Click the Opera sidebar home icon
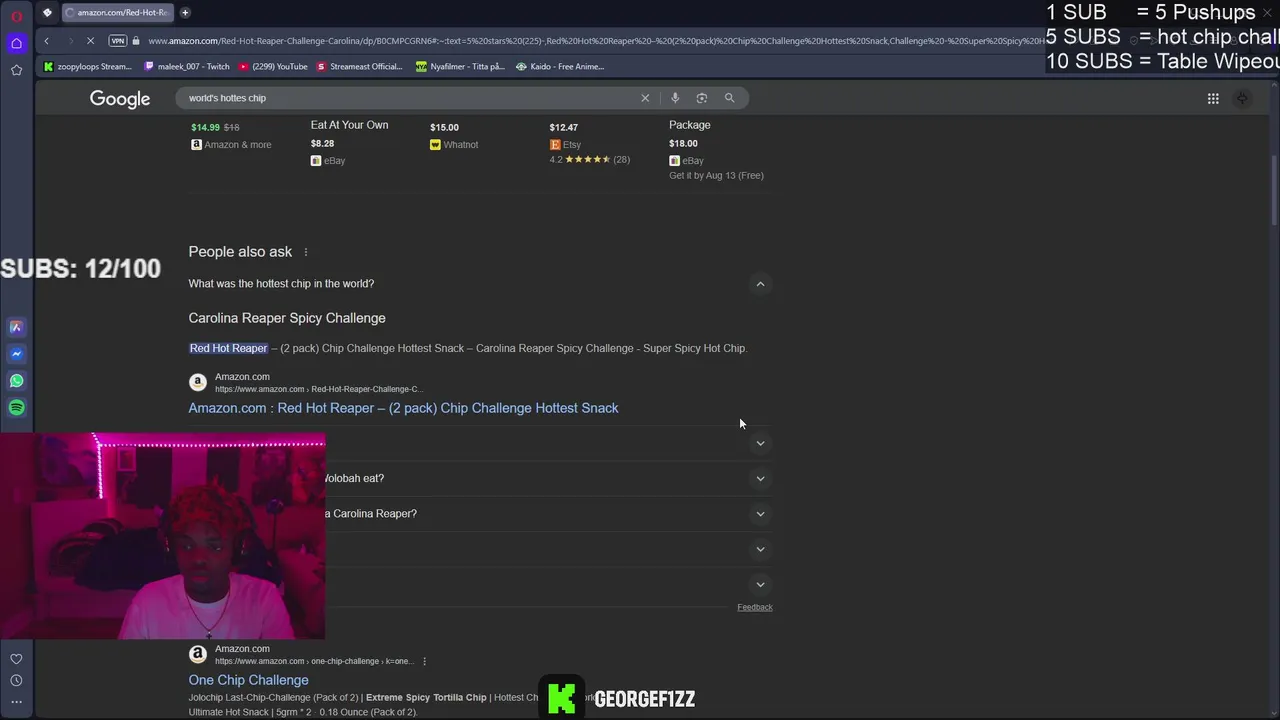The width and height of the screenshot is (1280, 720). tap(16, 43)
